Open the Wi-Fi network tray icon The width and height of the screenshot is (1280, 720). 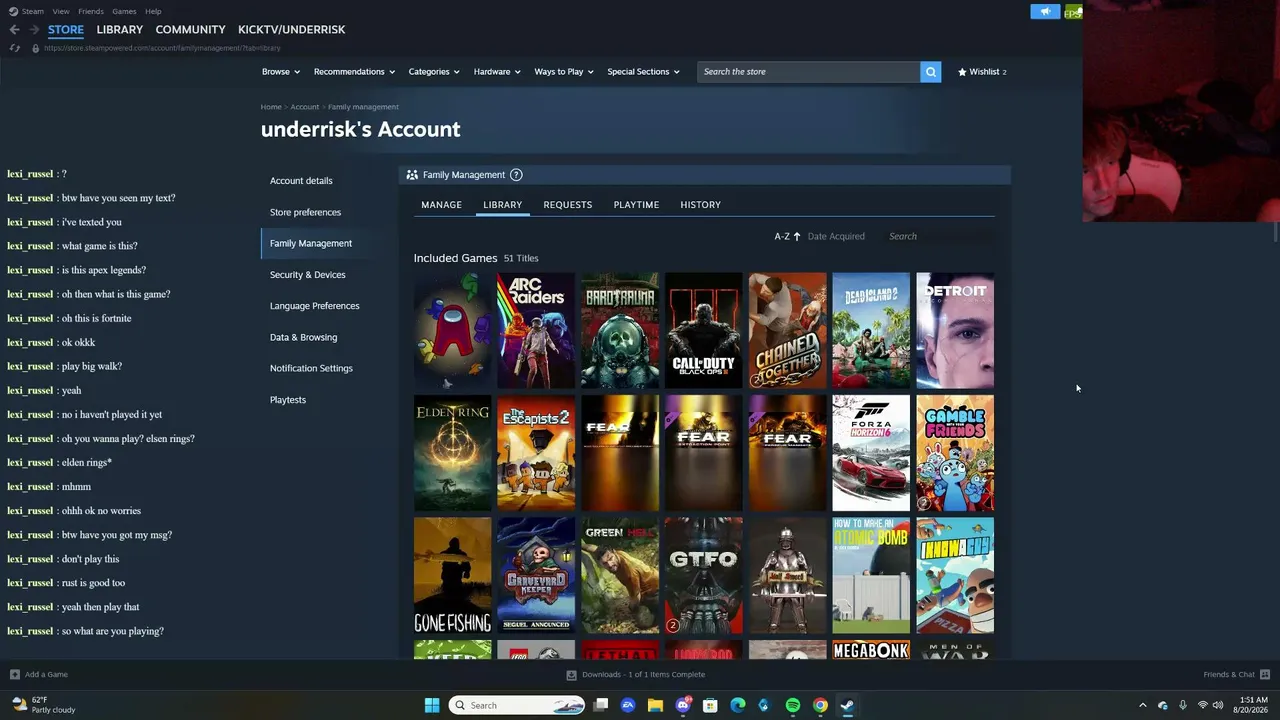(1203, 705)
